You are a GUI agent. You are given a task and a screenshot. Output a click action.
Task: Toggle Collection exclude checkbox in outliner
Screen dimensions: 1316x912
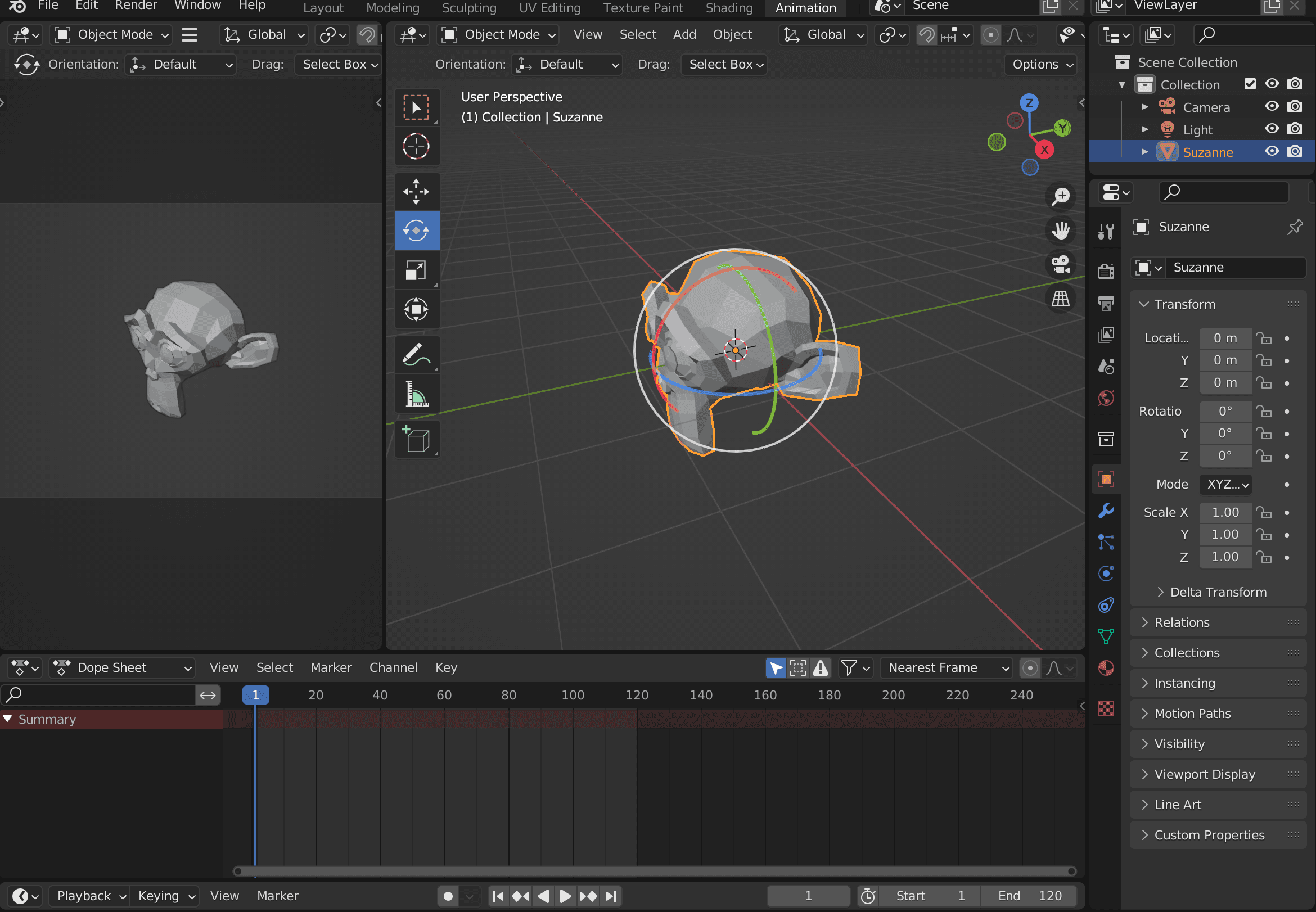1250,84
